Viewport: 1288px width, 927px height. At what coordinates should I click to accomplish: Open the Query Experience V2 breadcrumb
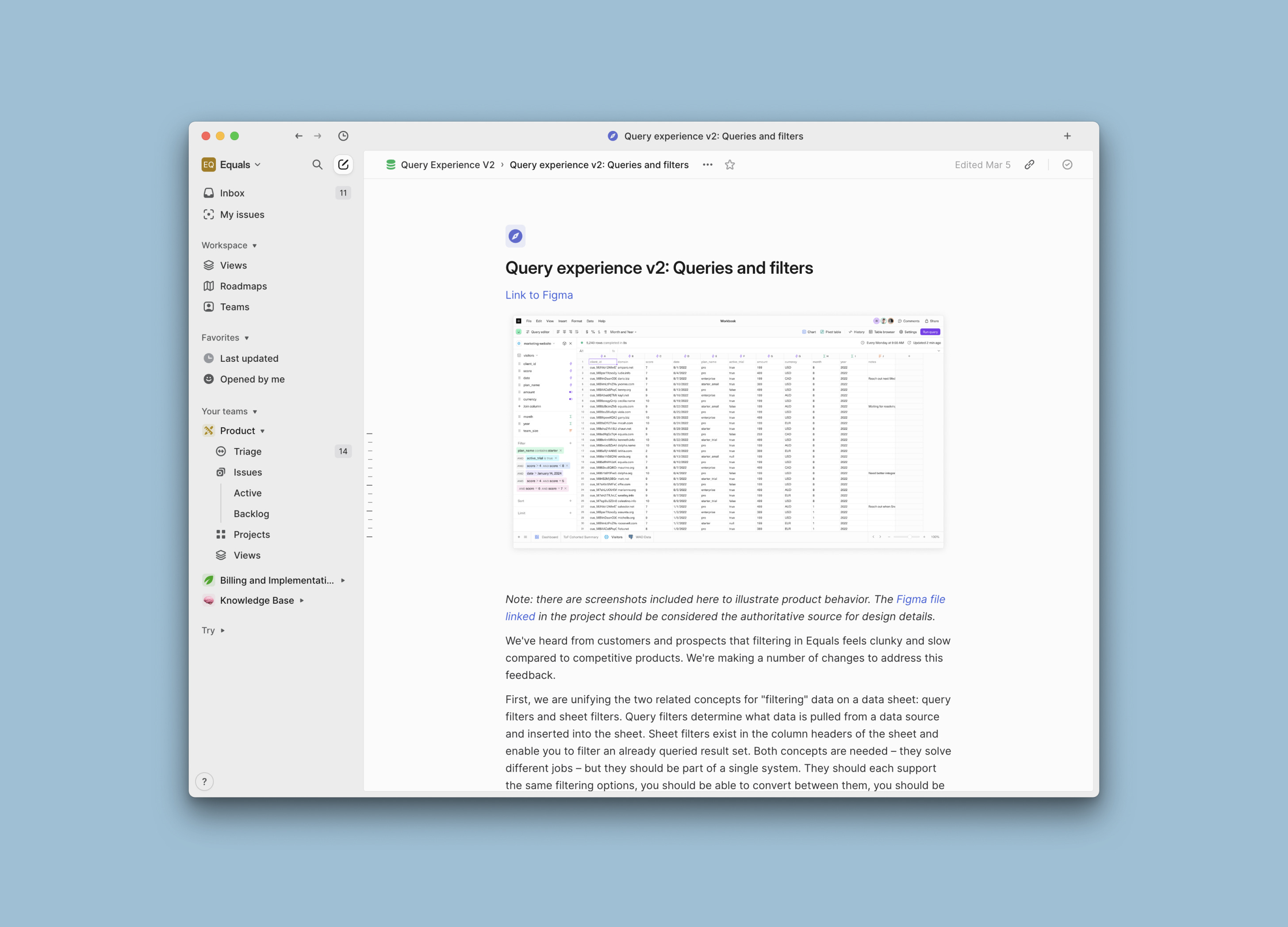448,165
